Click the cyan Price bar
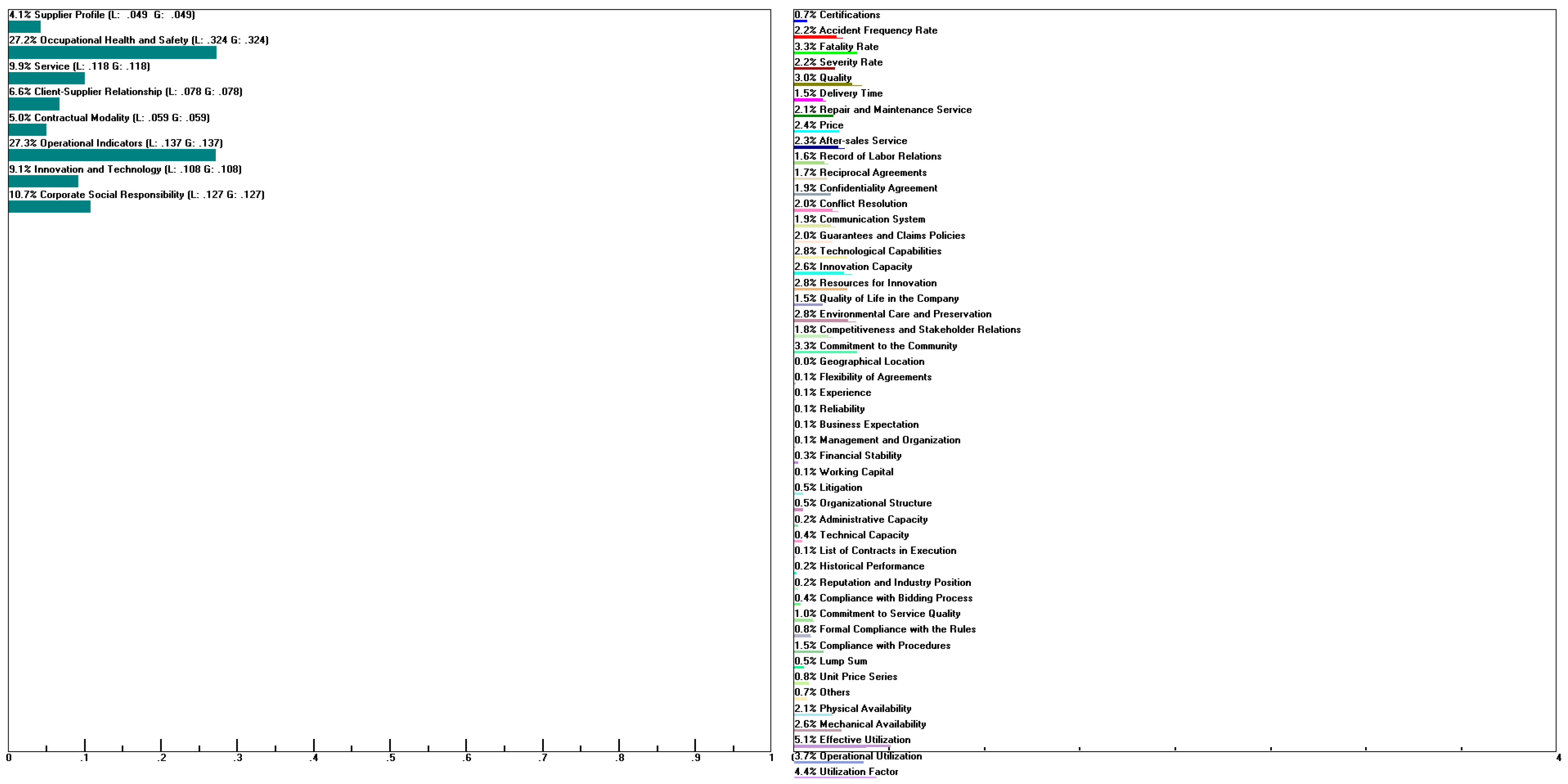Image resolution: width=1568 pixels, height=784 pixels. tap(816, 131)
